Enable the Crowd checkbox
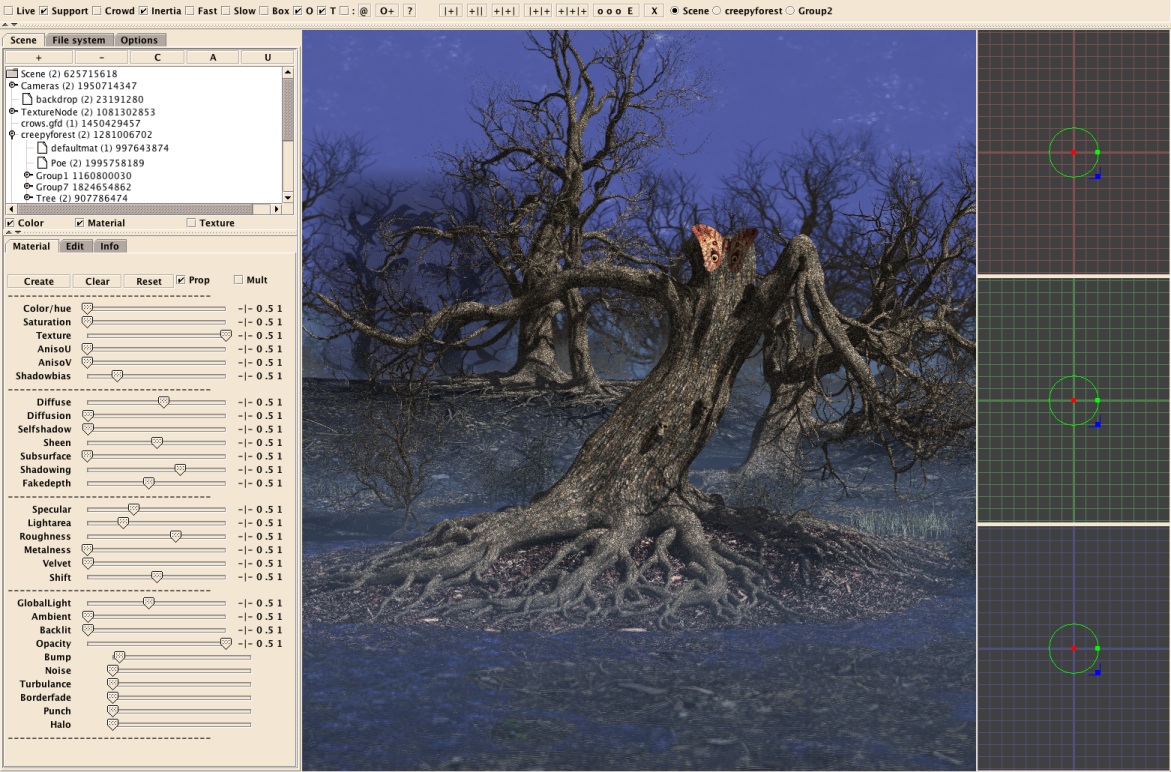 [x=96, y=10]
